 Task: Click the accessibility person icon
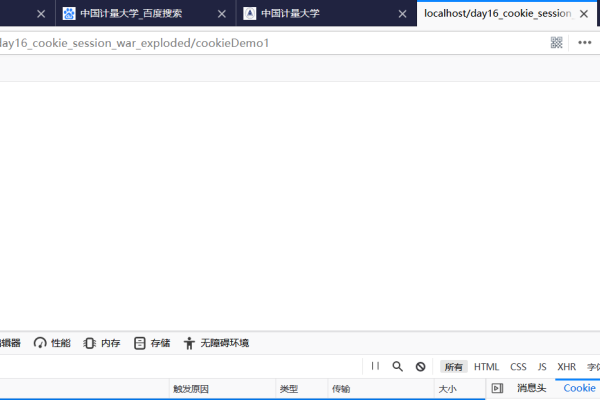pos(189,343)
